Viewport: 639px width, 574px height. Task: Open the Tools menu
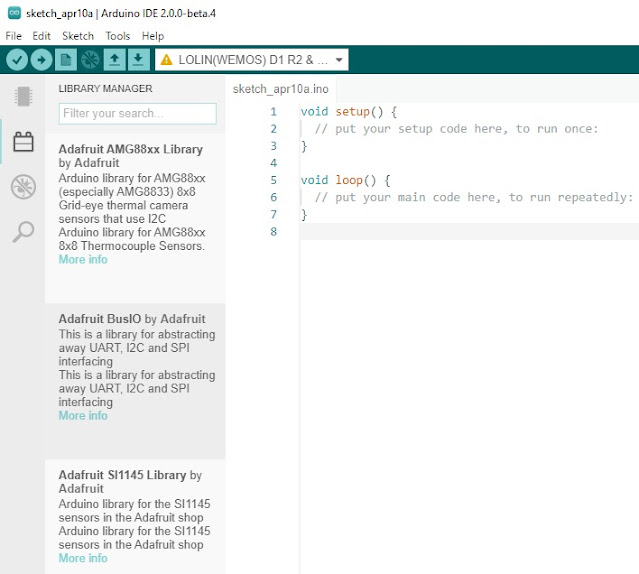(118, 36)
